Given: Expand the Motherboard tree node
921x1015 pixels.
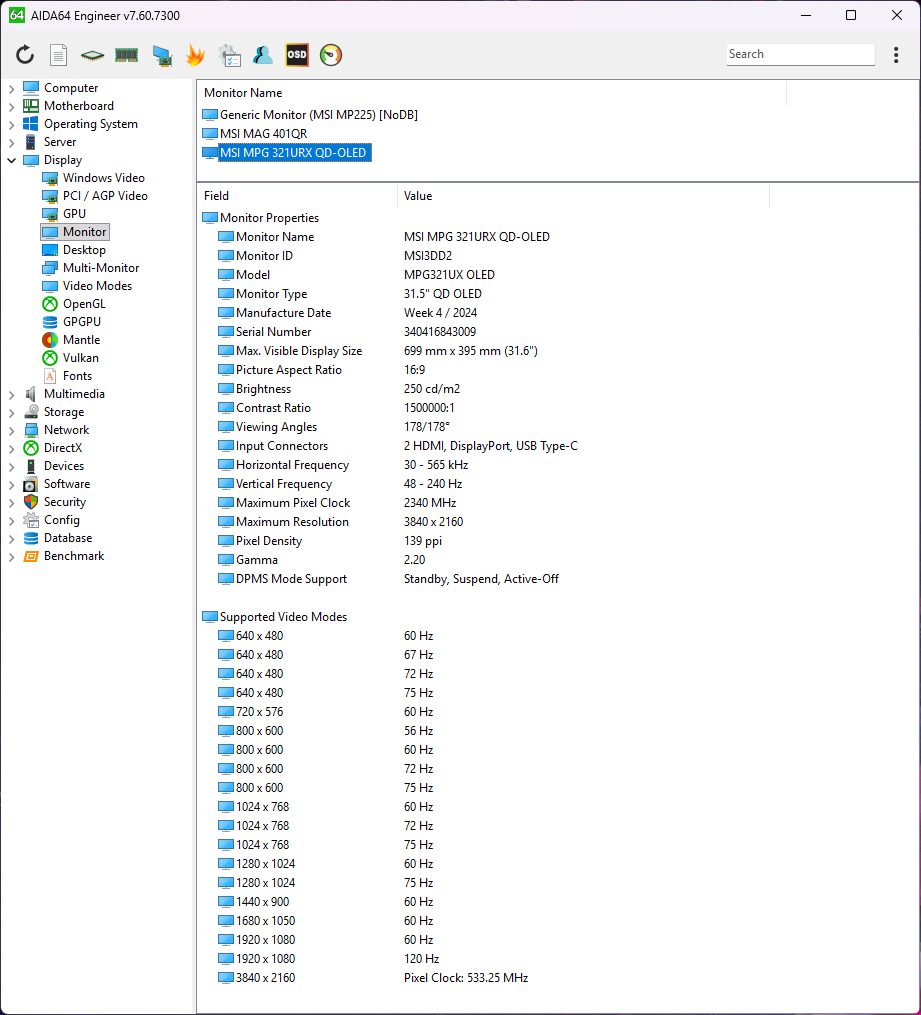Looking at the screenshot, I should coord(11,107).
